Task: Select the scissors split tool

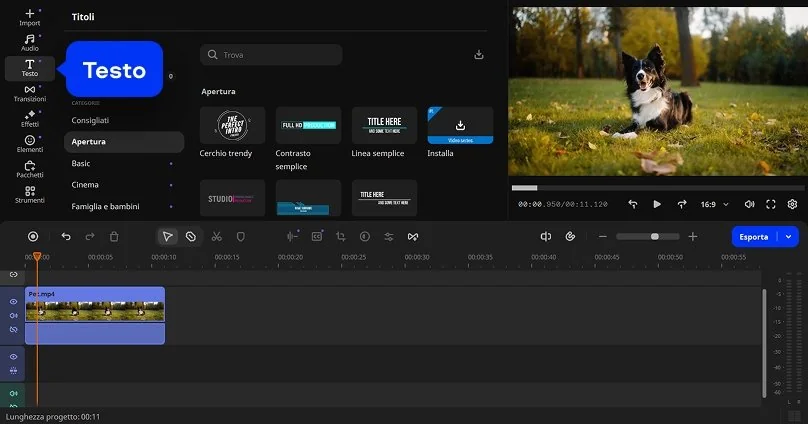Action: [x=216, y=236]
